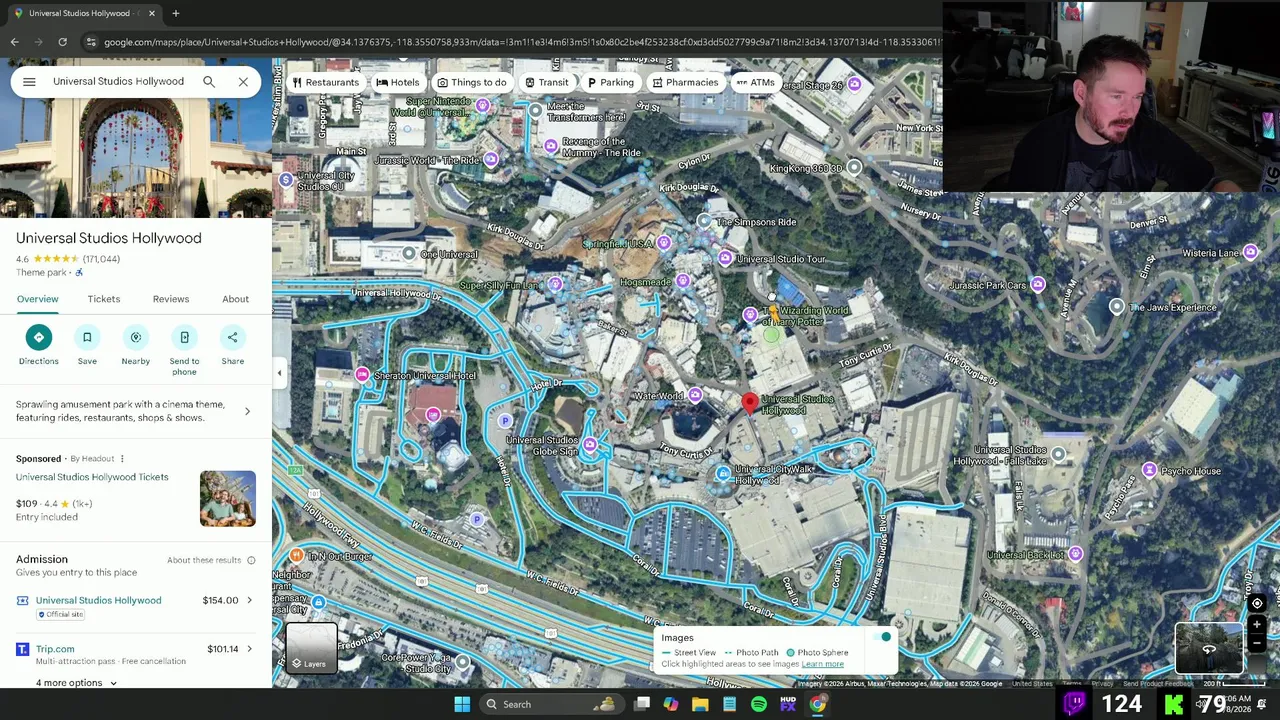The height and width of the screenshot is (720, 1280).
Task: Select the Jurassic Park Cars marker
Action: pyautogui.click(x=1038, y=285)
